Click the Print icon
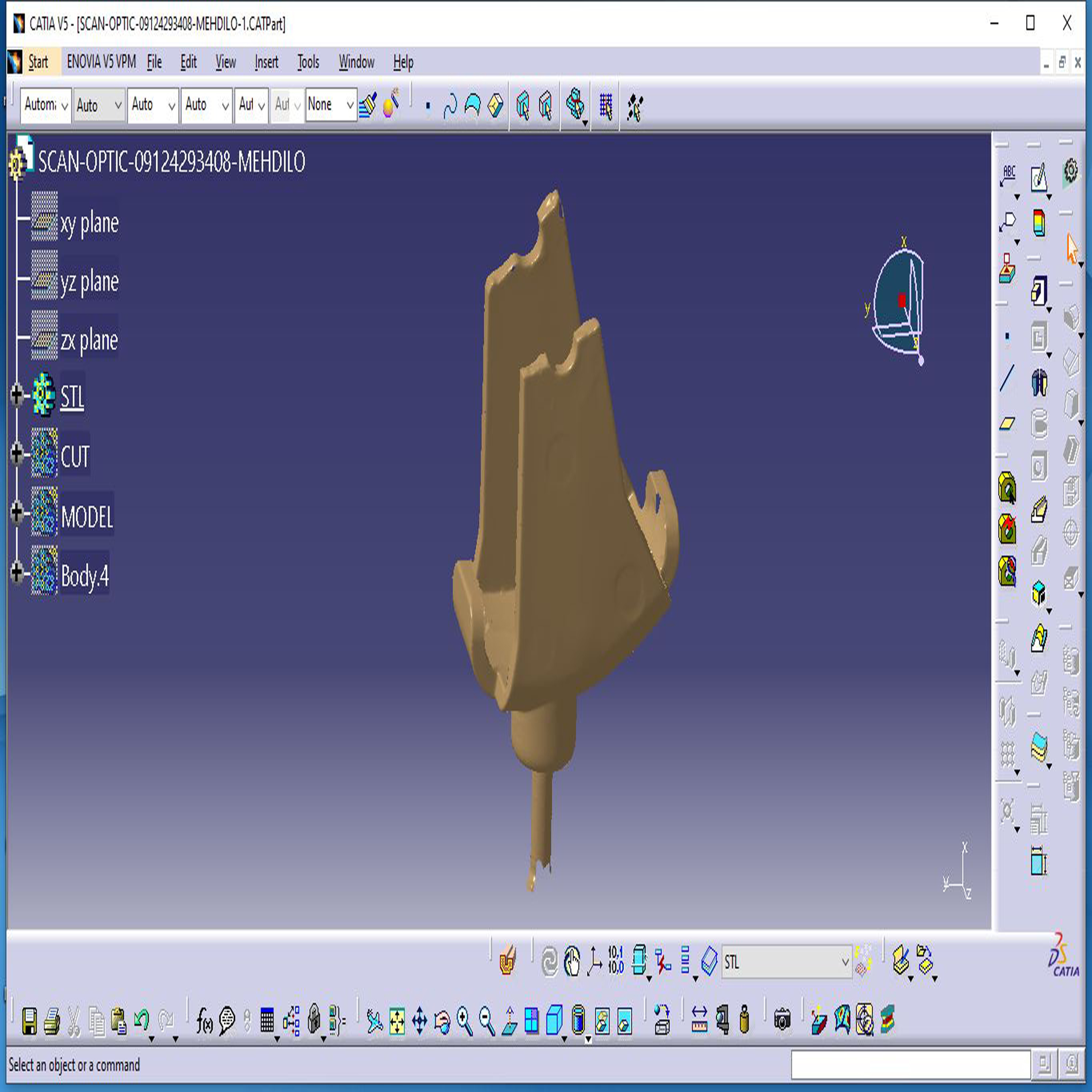This screenshot has height=1092, width=1092. coord(52,1021)
